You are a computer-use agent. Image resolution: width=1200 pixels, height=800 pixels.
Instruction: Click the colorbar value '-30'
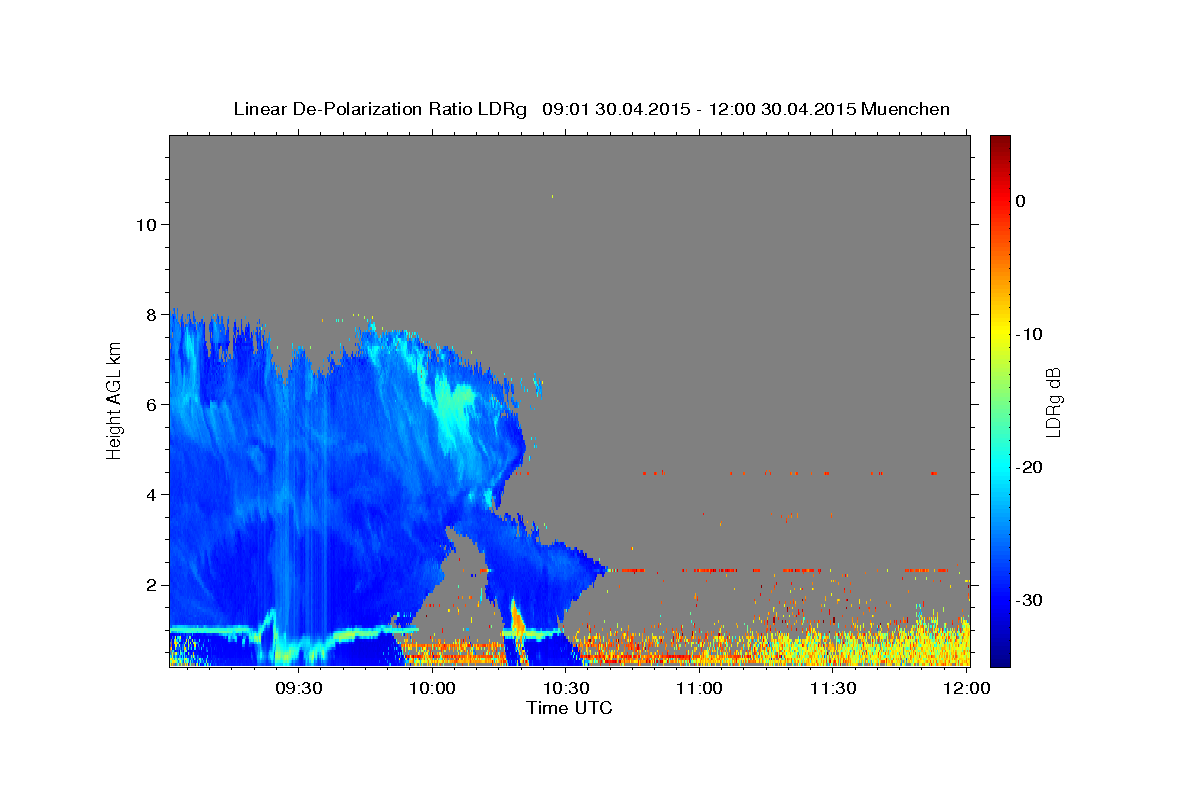tap(1029, 600)
